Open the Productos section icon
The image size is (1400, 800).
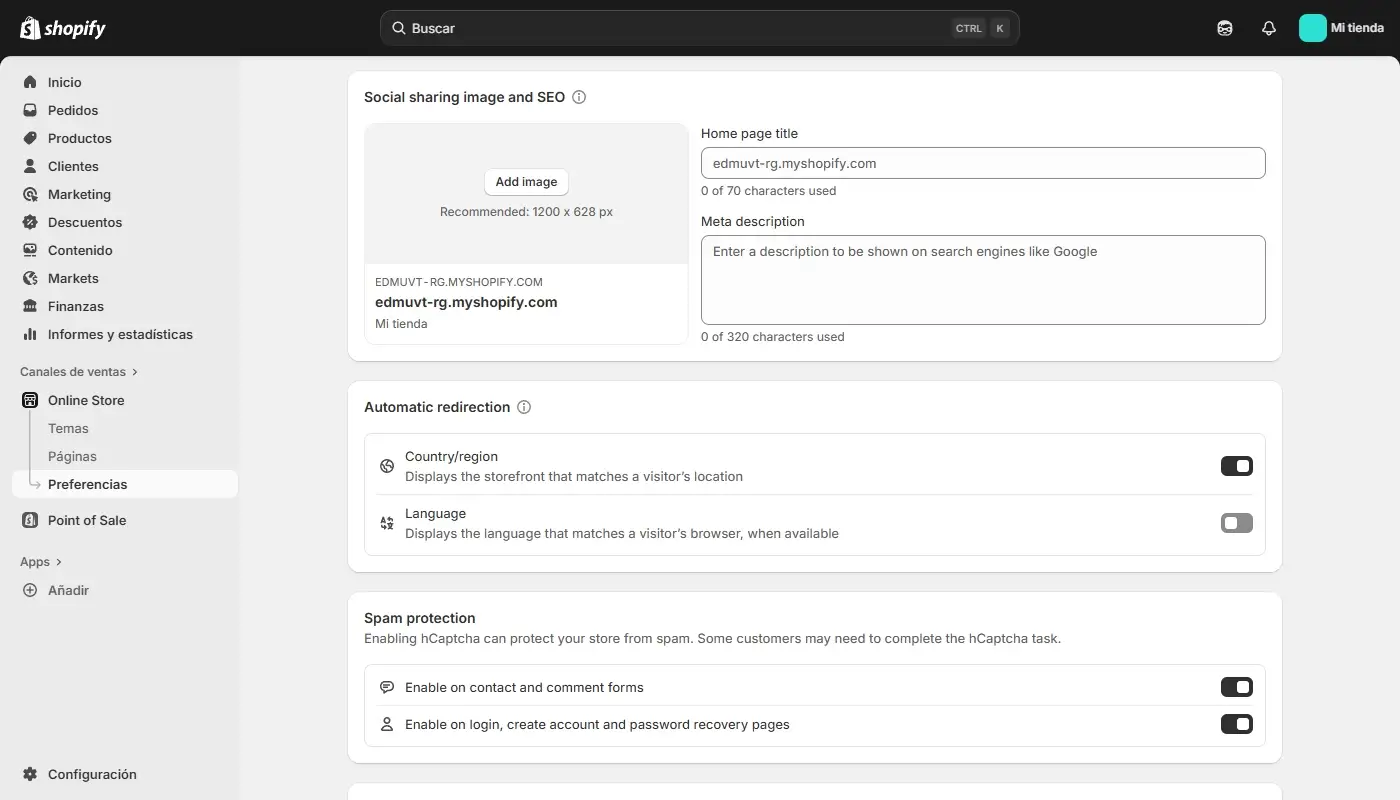(x=31, y=138)
